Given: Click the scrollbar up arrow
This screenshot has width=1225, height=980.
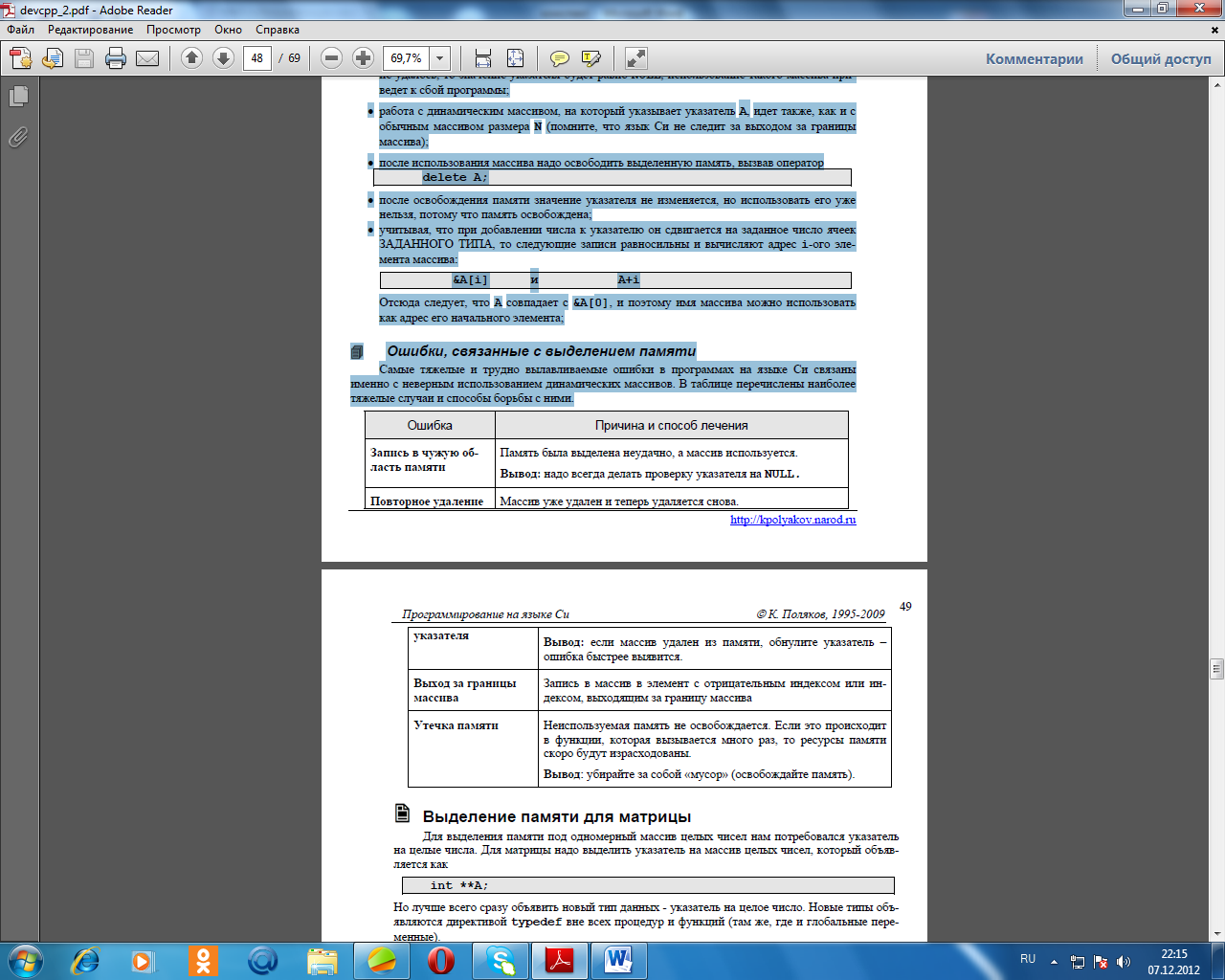Looking at the screenshot, I should (1217, 85).
